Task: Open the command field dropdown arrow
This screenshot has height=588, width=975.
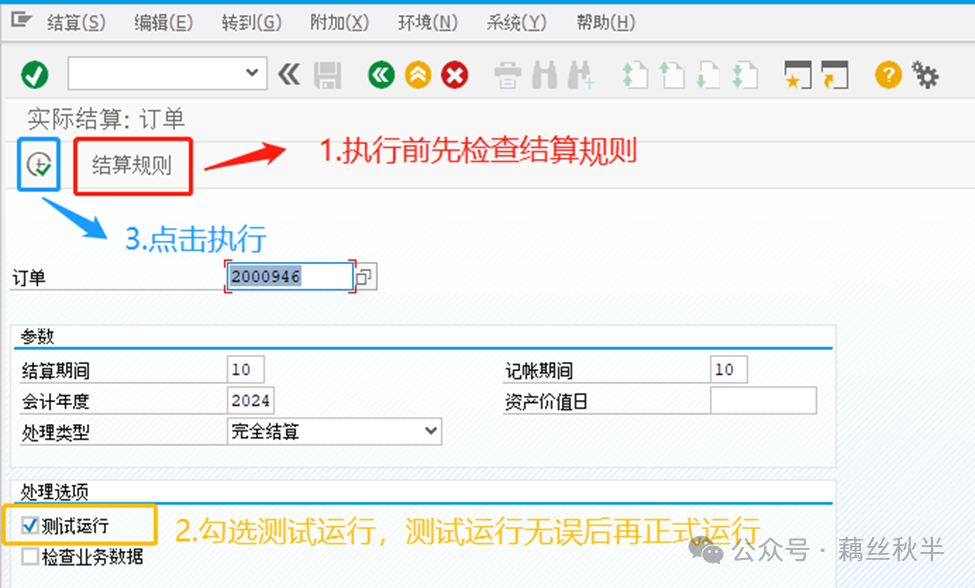Action: tap(252, 73)
